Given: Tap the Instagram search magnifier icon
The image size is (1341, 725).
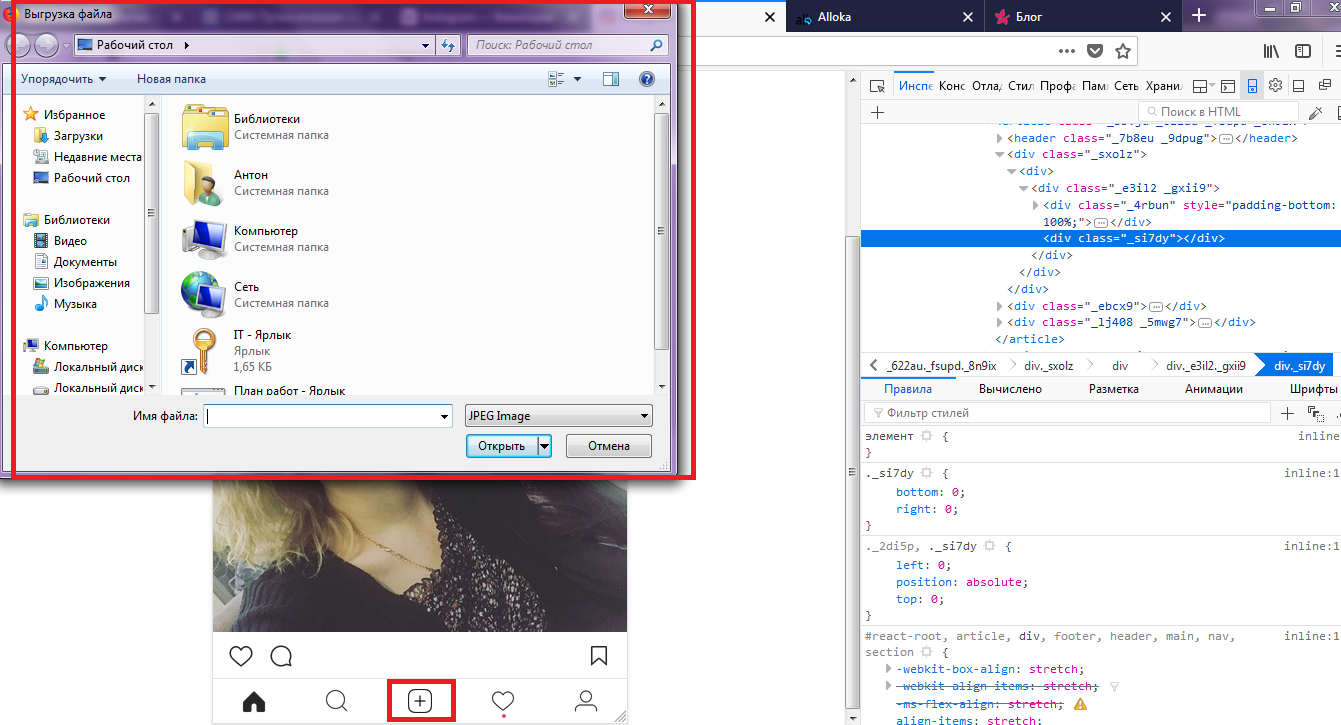Looking at the screenshot, I should click(337, 701).
